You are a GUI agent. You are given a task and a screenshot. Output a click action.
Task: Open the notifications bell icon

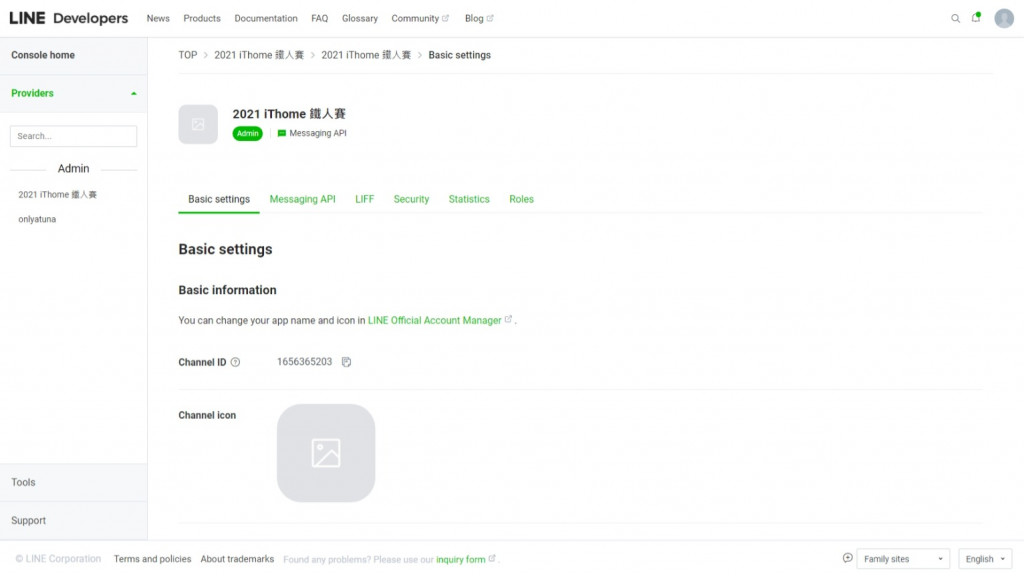coord(976,18)
